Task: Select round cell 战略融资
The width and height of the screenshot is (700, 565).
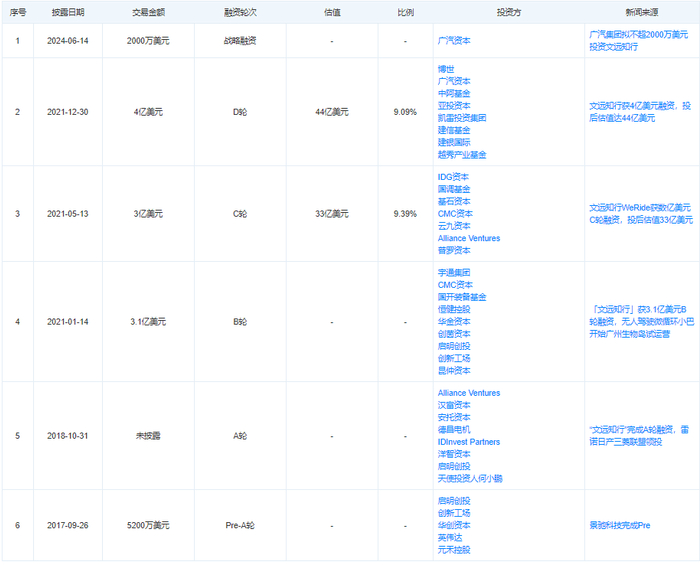Action: 240,41
